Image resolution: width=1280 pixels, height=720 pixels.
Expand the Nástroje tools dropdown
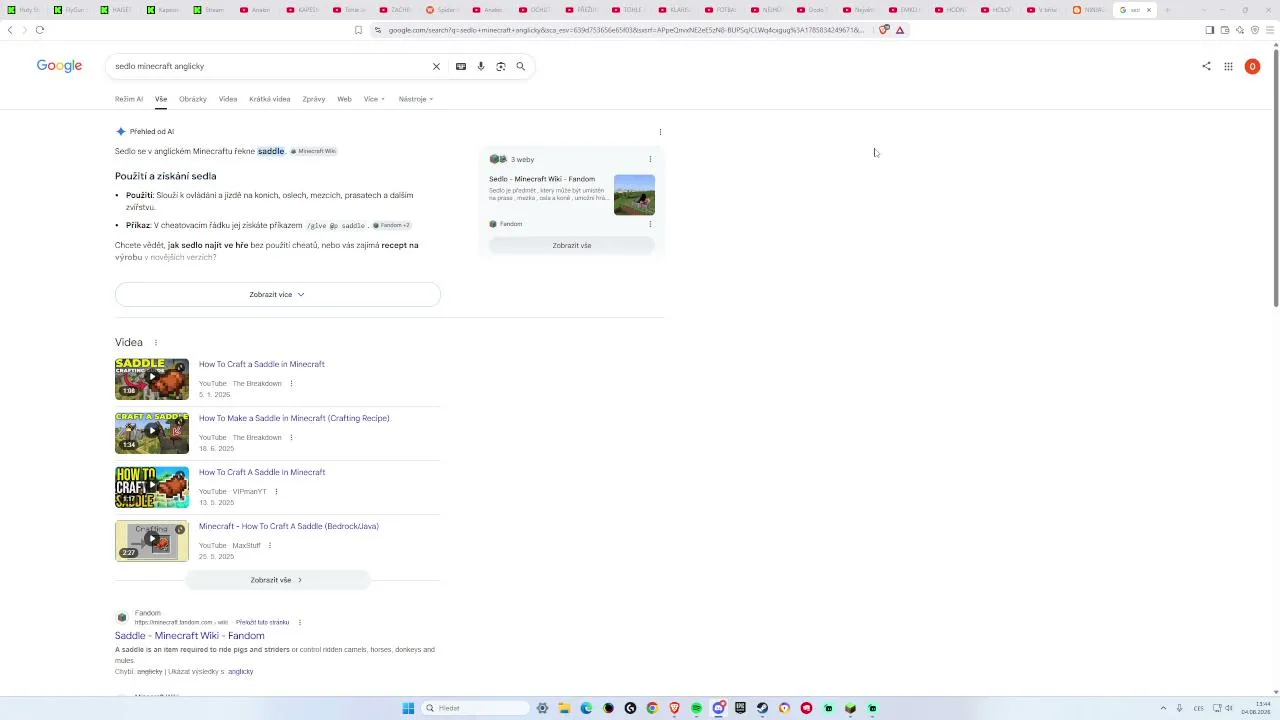[416, 99]
